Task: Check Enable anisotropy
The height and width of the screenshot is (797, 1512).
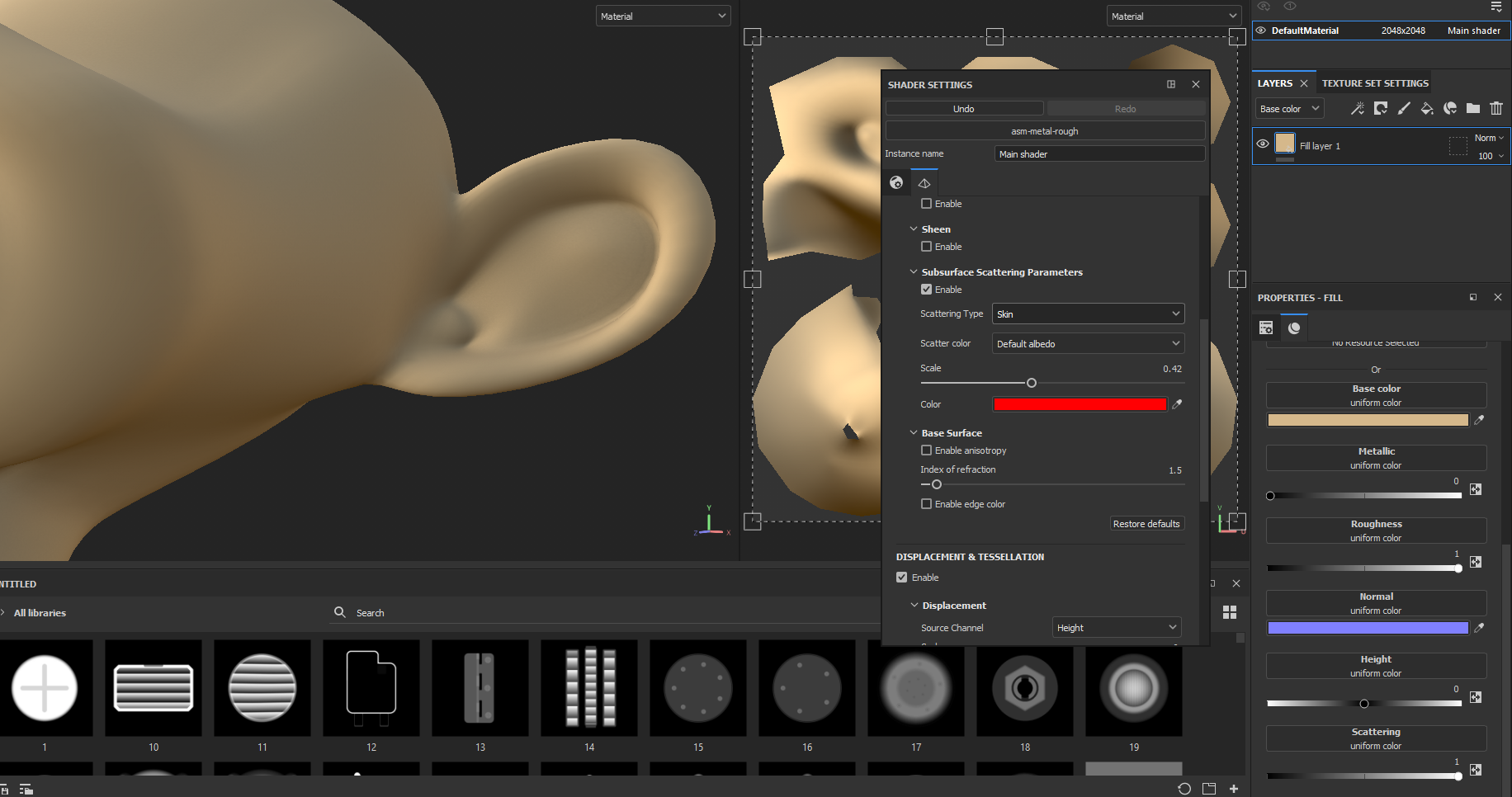Action: pos(926,450)
